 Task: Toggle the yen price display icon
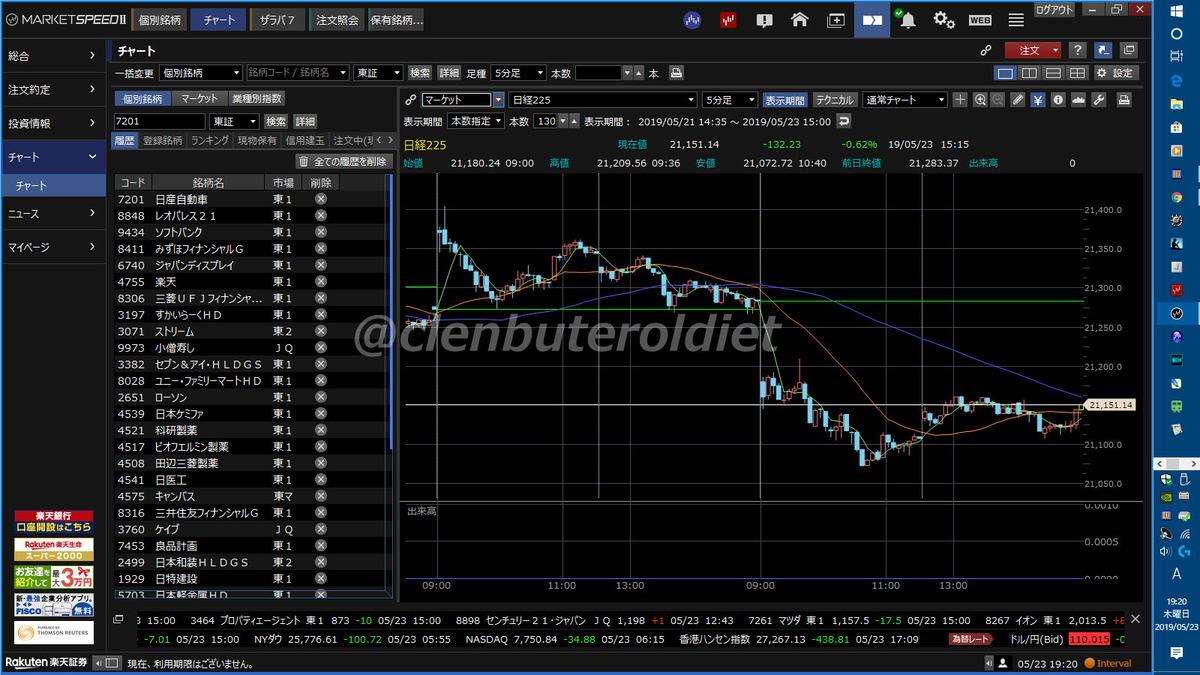coord(1038,100)
